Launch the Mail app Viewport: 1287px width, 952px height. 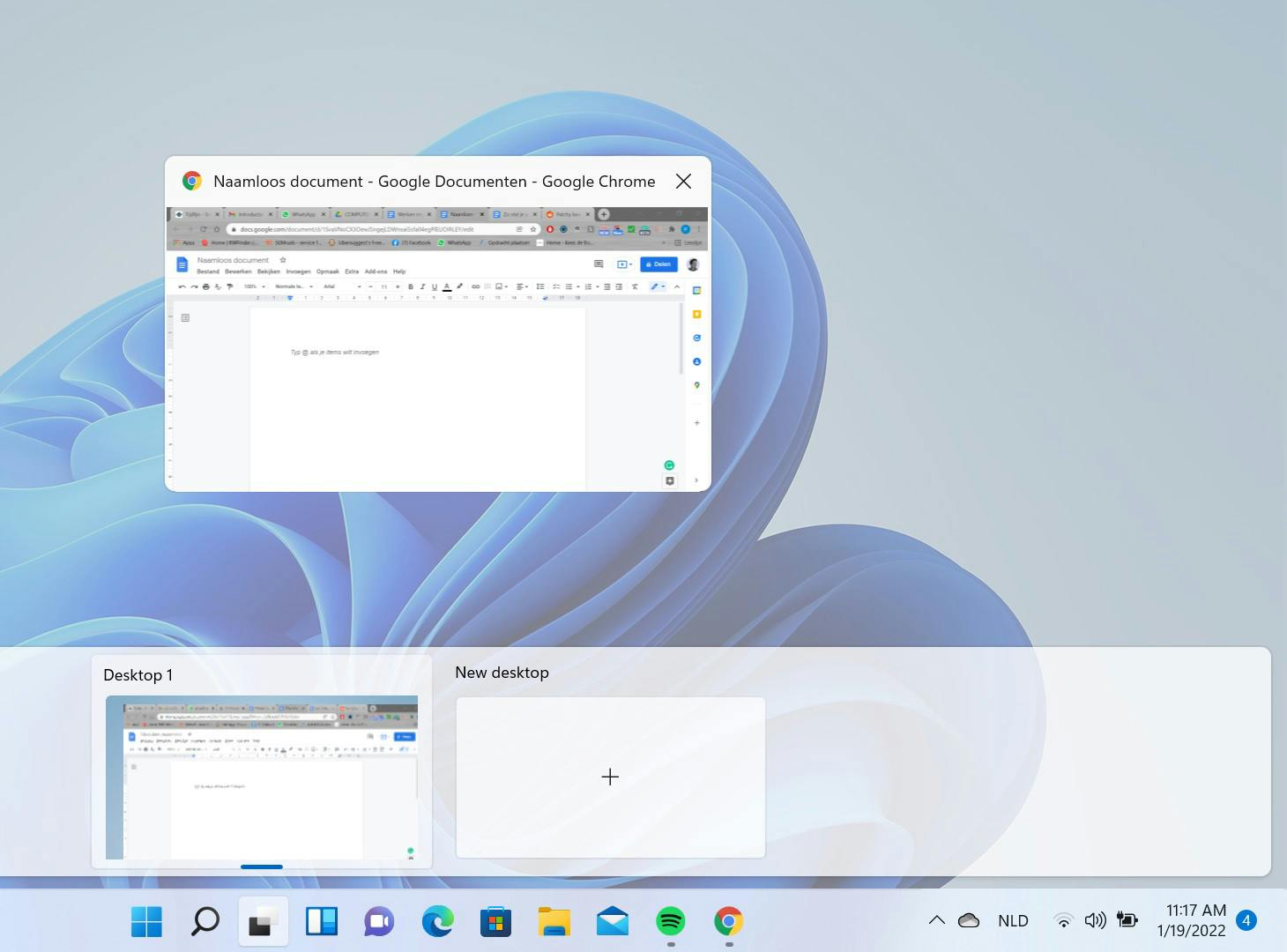pos(612,922)
